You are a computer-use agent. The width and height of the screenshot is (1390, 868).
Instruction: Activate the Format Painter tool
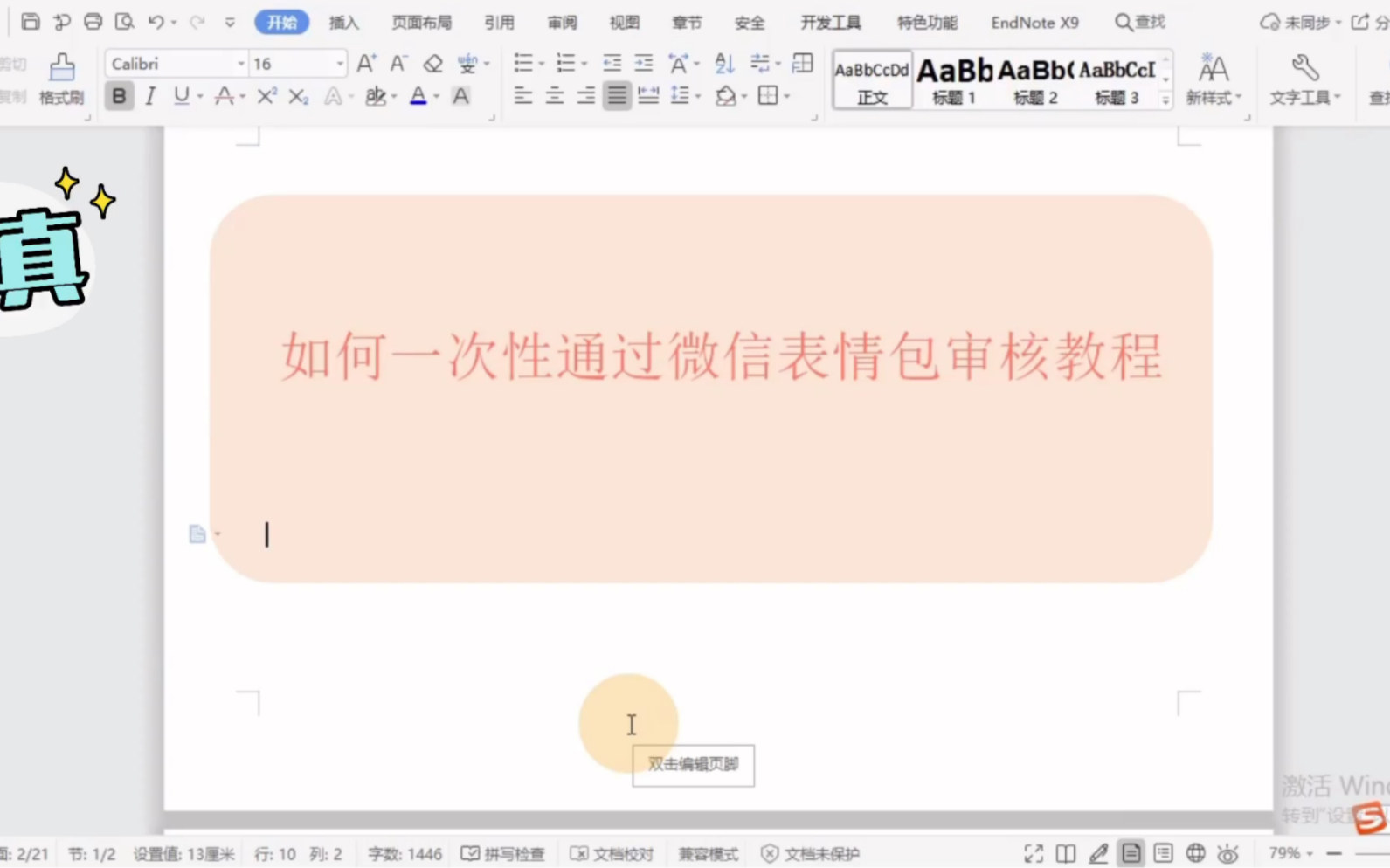point(61,79)
